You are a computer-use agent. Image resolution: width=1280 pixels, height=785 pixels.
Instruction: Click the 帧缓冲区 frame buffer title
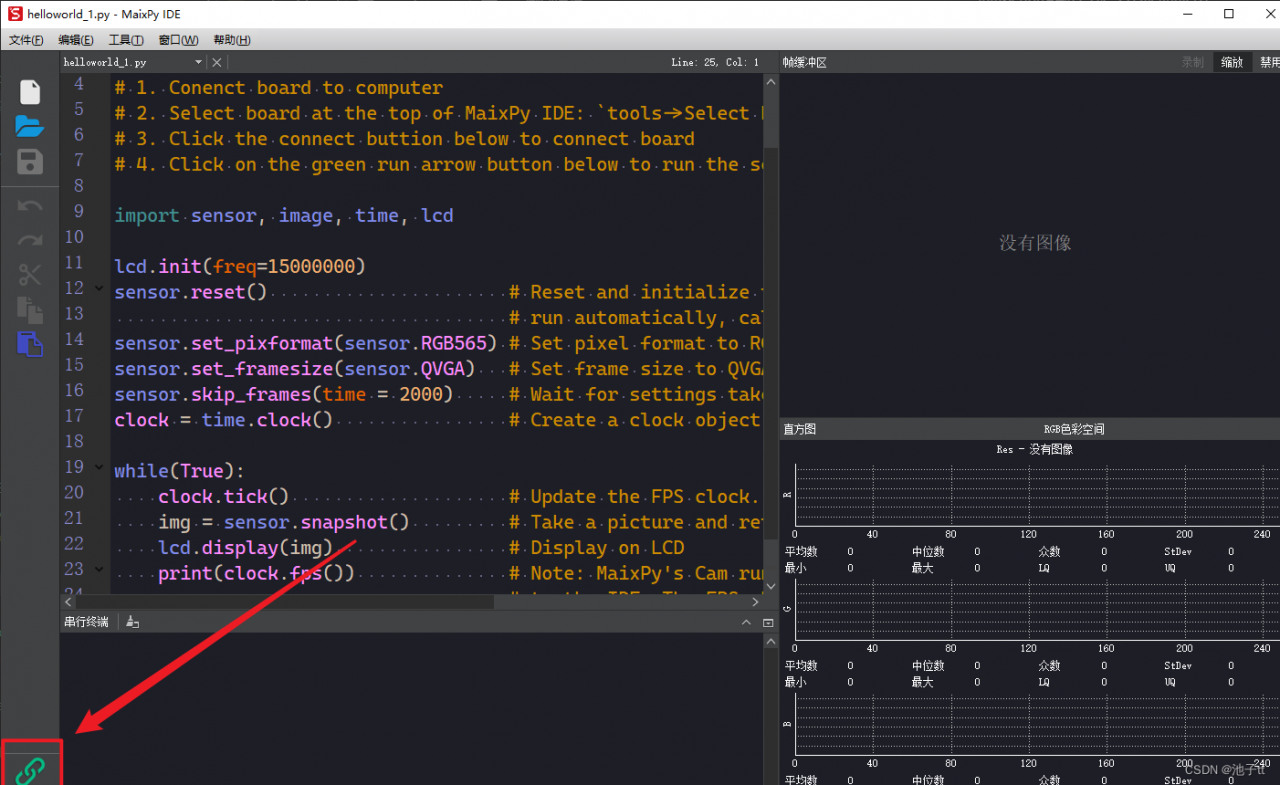coord(805,62)
